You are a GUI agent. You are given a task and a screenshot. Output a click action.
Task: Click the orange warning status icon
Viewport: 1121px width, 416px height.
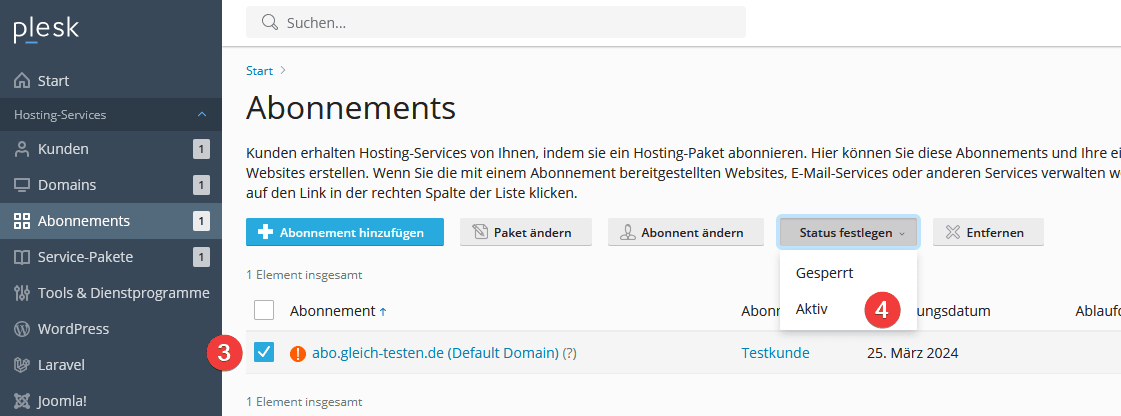click(298, 353)
